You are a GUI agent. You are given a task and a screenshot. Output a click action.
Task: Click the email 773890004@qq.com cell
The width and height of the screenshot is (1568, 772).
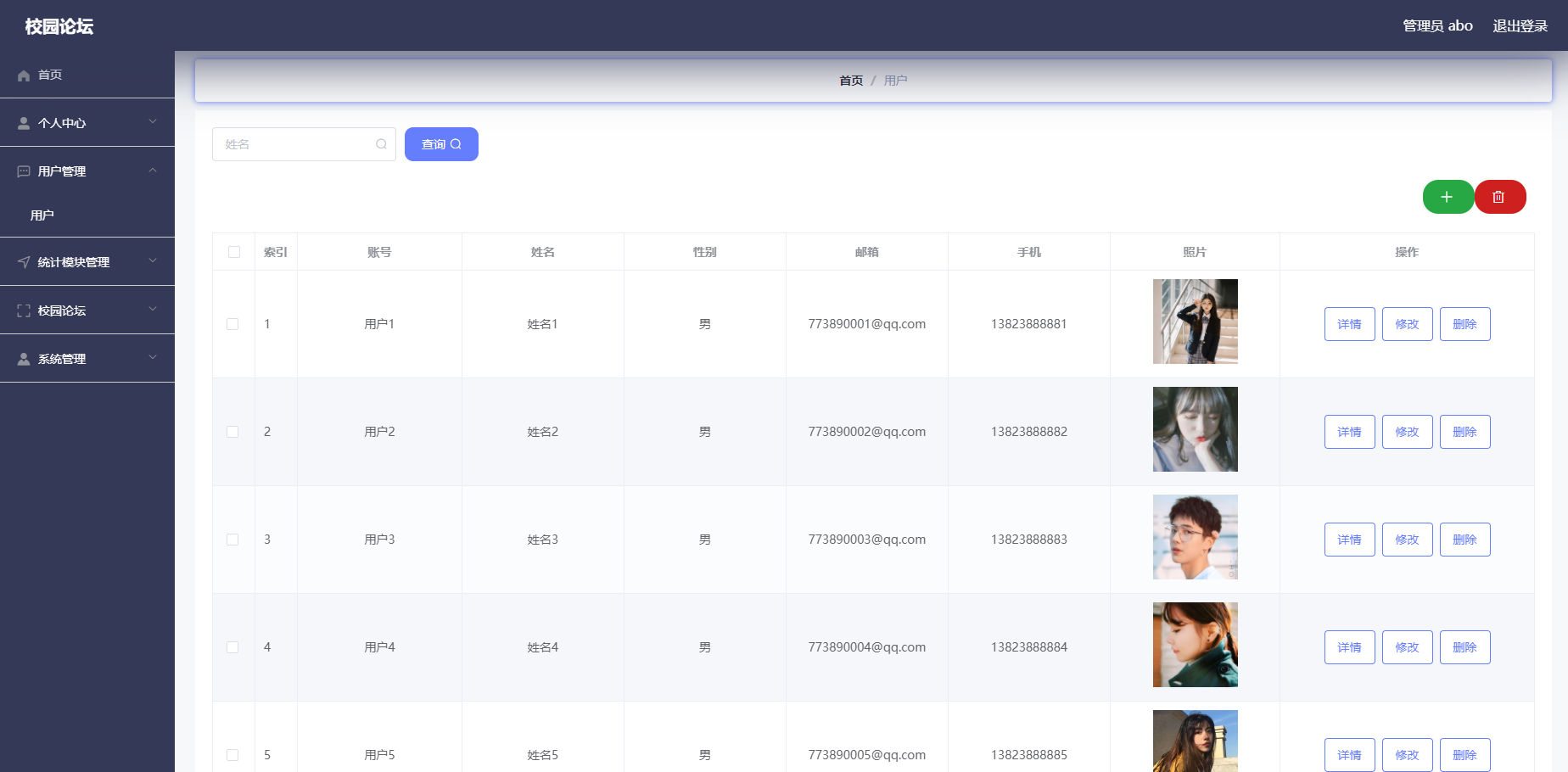tap(867, 647)
